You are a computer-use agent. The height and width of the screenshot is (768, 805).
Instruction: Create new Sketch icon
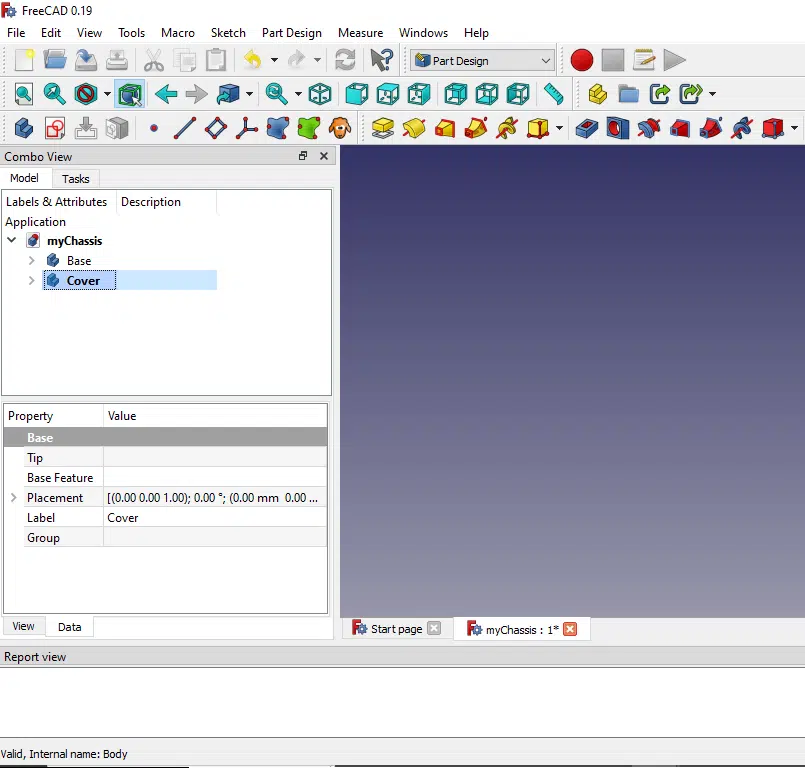click(55, 128)
